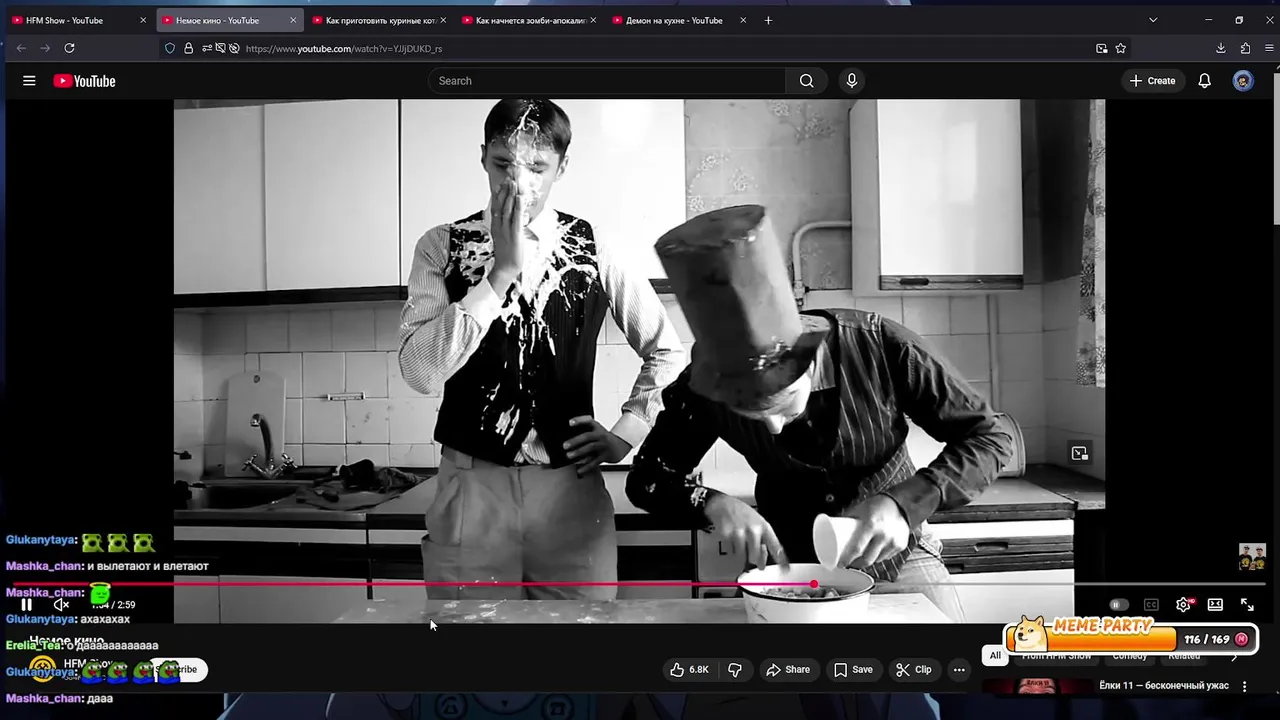Go to YouTube home via the logo

coord(85,81)
